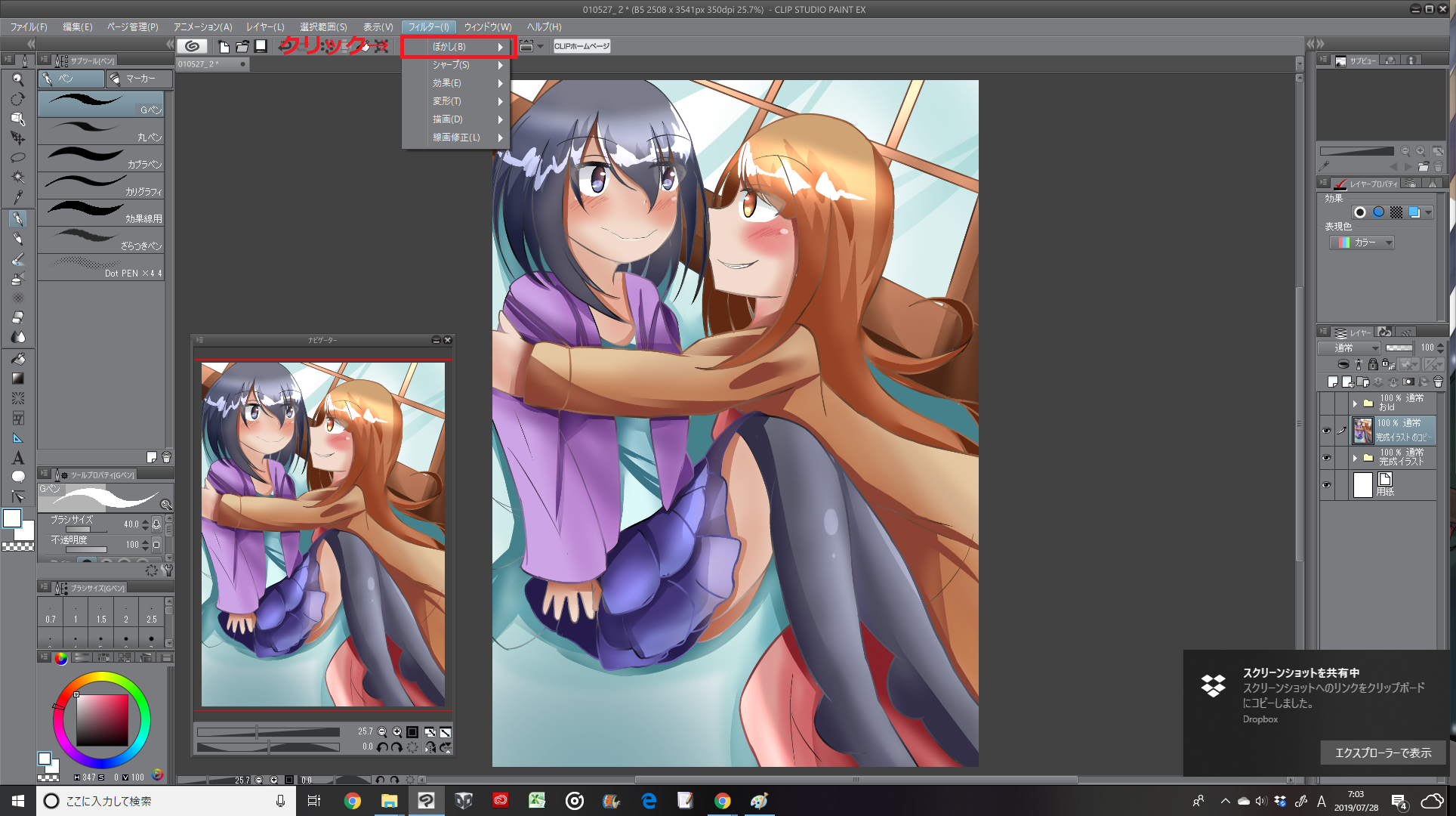Toggle border effect circle in Layer Property

(1360, 212)
